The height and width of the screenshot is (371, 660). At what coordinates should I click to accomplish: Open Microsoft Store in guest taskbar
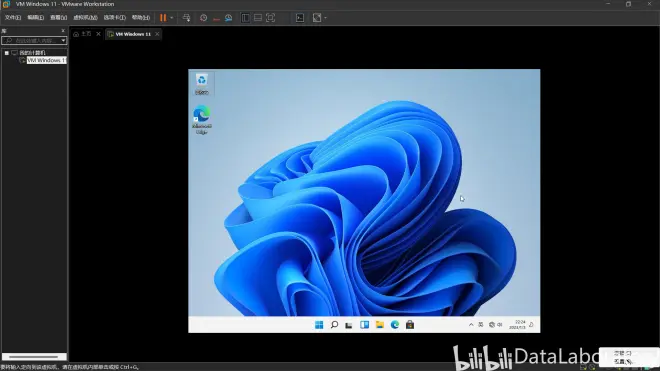(x=410, y=325)
